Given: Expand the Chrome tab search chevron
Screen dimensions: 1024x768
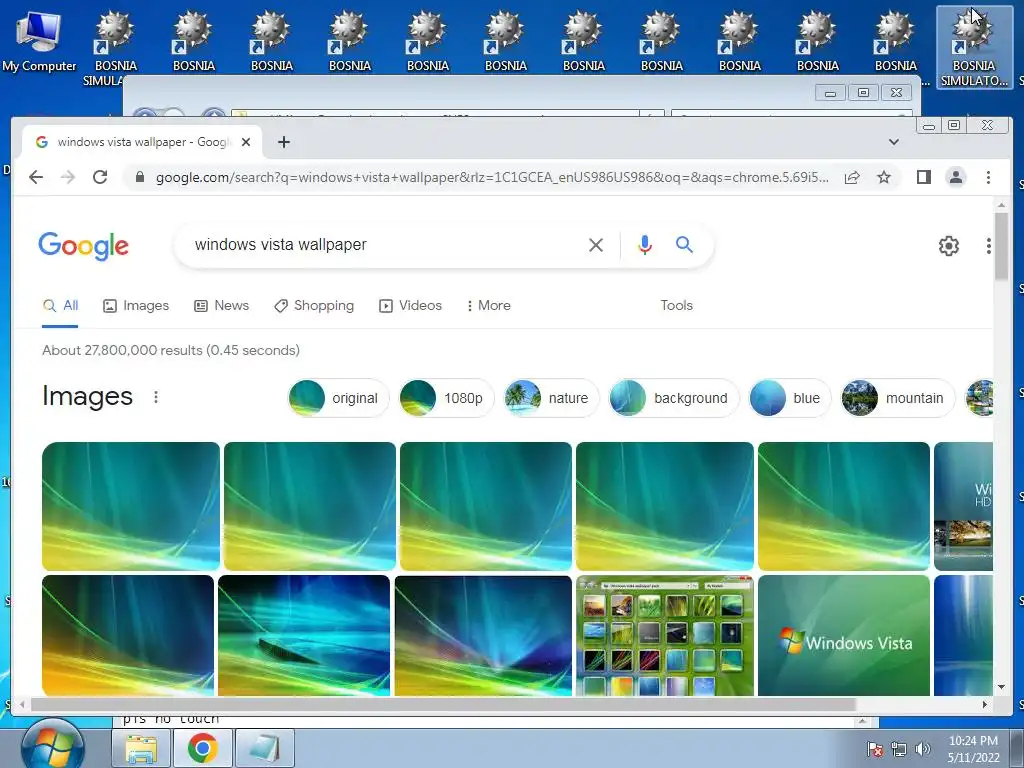Looking at the screenshot, I should click(x=893, y=142).
